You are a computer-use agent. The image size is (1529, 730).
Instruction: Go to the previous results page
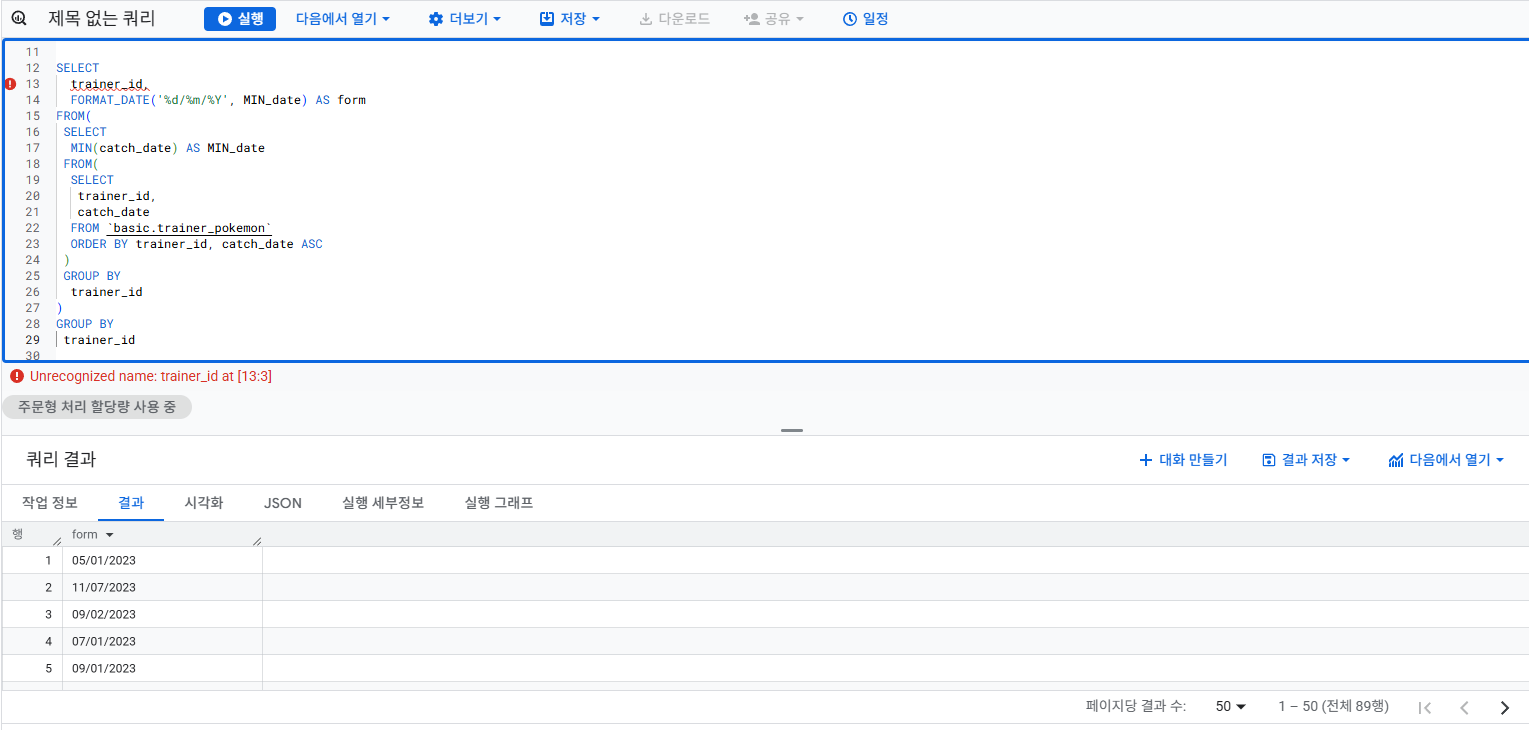(x=1464, y=707)
